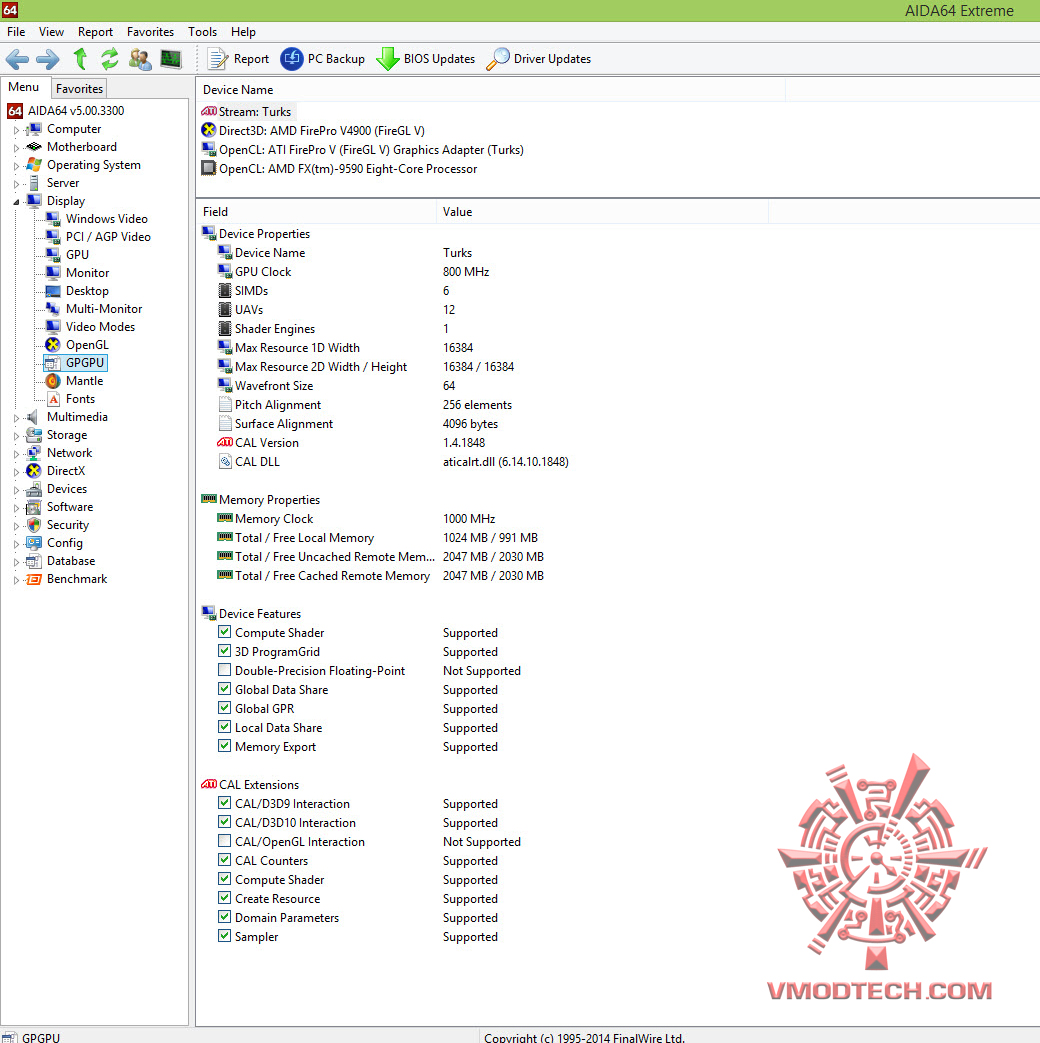Collapse the Display tree node
The height and width of the screenshot is (1043, 1040).
point(17,202)
